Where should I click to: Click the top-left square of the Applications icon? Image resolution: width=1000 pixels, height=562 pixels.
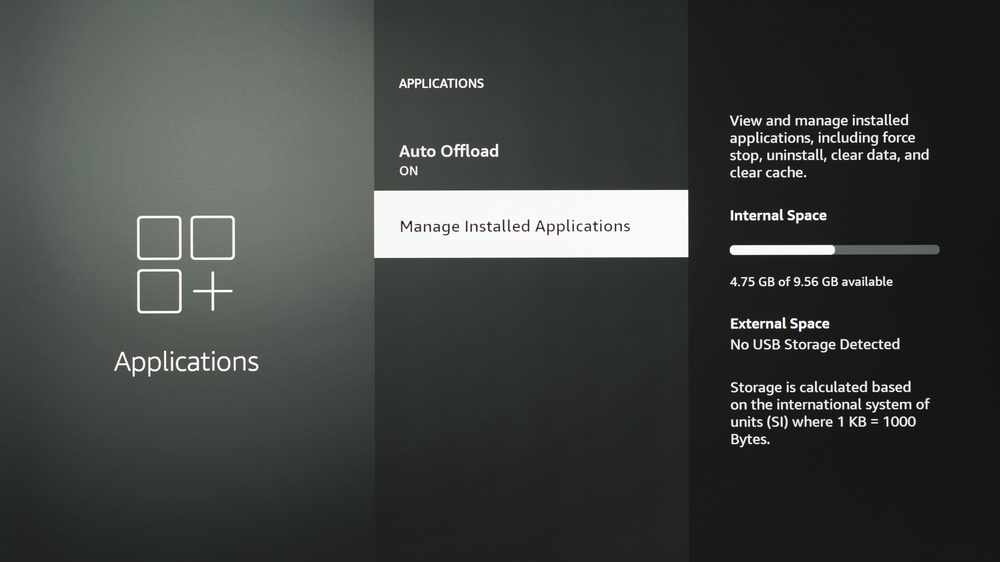pos(159,238)
